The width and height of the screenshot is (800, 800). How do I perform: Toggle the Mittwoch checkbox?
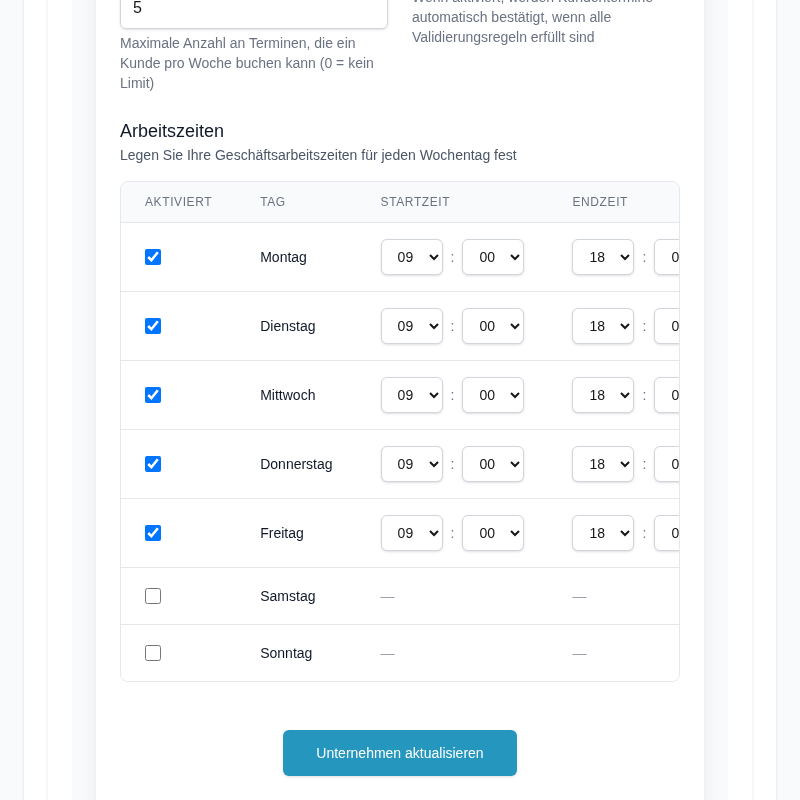click(153, 395)
